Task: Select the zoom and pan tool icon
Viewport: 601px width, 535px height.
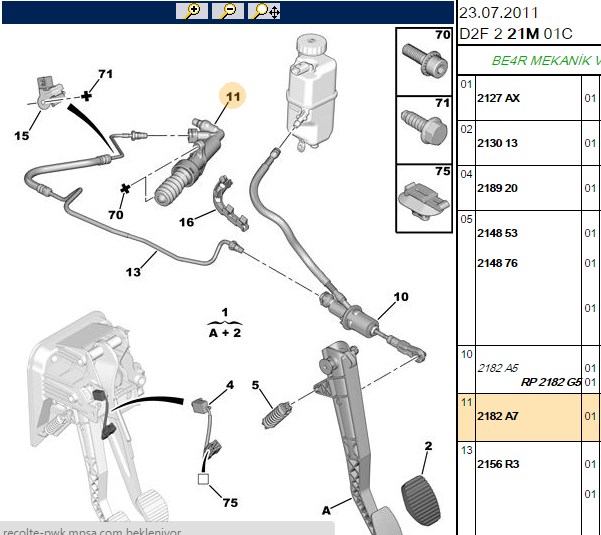Action: coord(264,11)
